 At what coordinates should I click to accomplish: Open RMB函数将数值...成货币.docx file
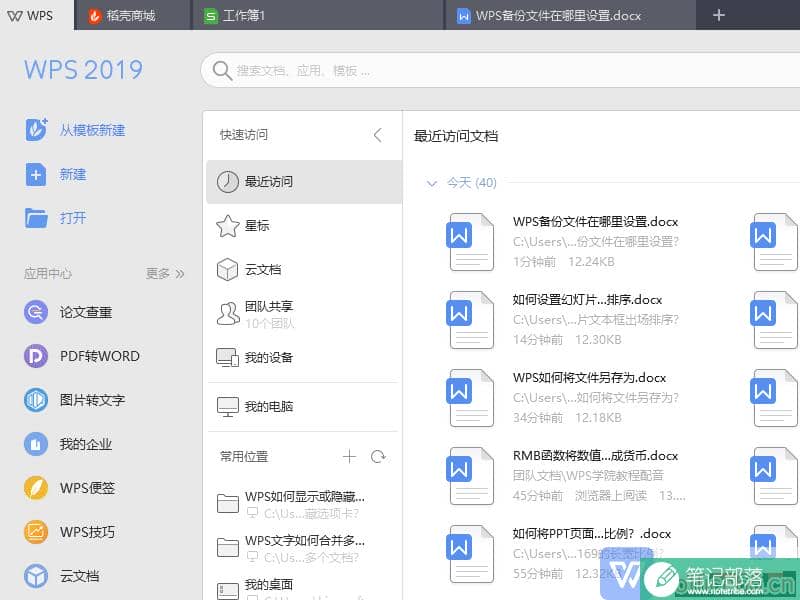click(x=595, y=456)
